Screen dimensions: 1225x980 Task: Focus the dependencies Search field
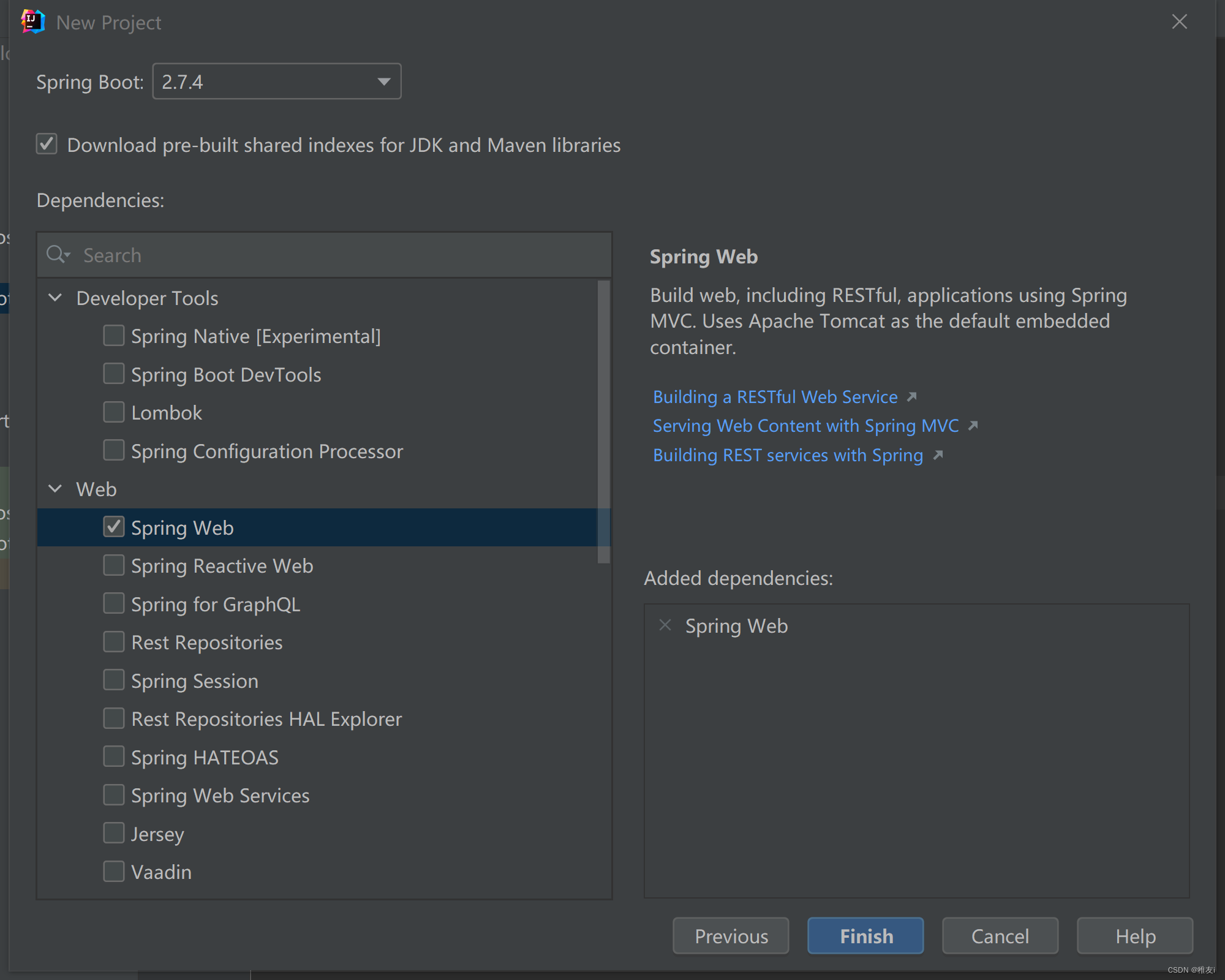[x=325, y=255]
